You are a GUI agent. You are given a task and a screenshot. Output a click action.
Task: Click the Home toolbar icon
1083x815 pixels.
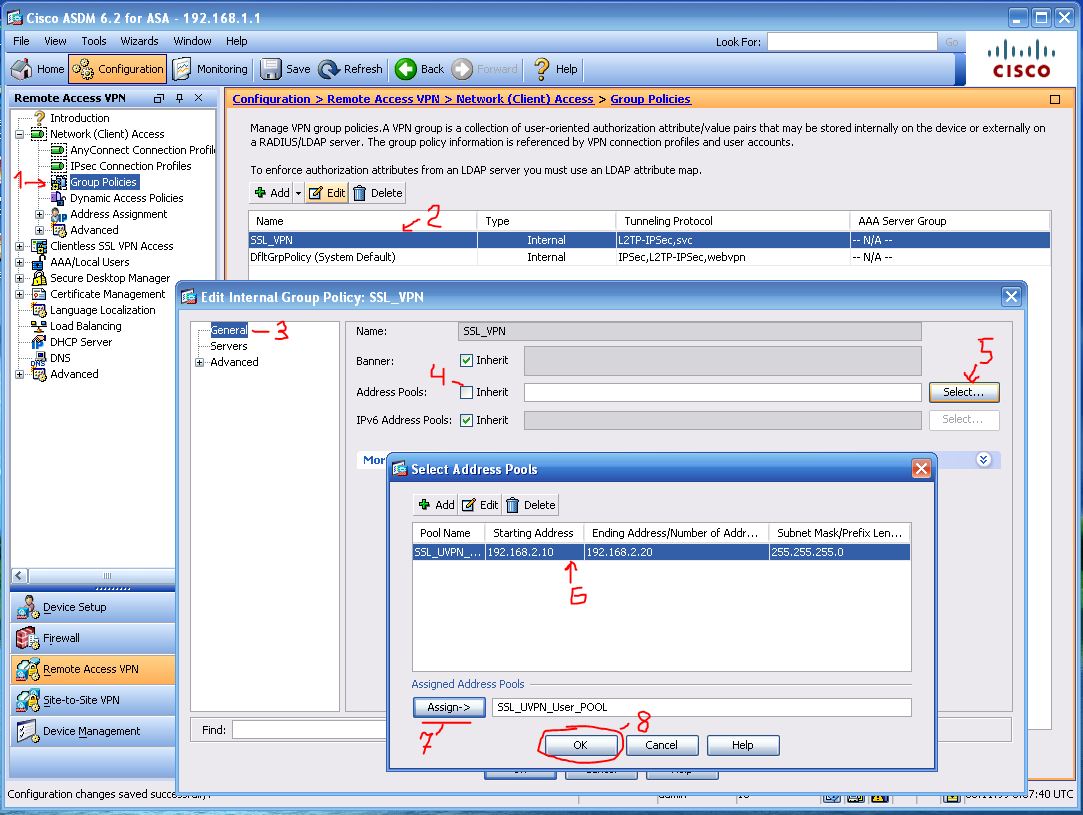pyautogui.click(x=21, y=69)
